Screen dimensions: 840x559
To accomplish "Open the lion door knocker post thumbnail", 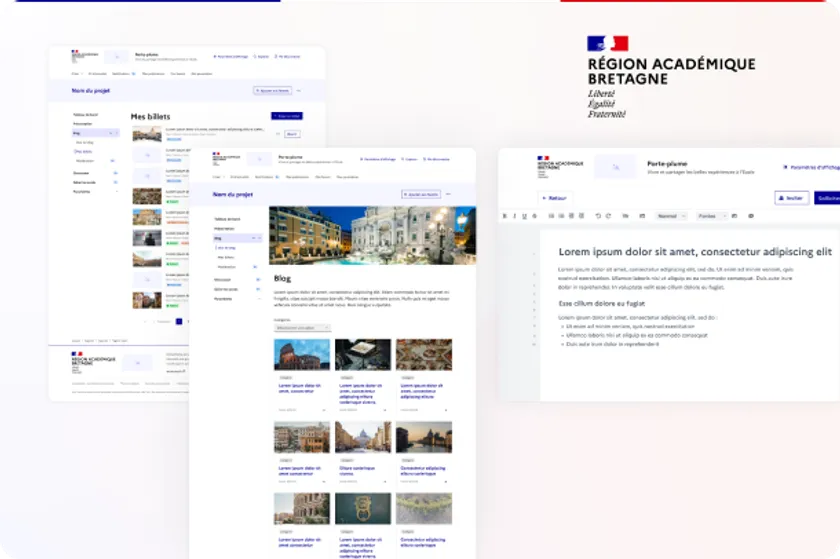I will click(363, 508).
